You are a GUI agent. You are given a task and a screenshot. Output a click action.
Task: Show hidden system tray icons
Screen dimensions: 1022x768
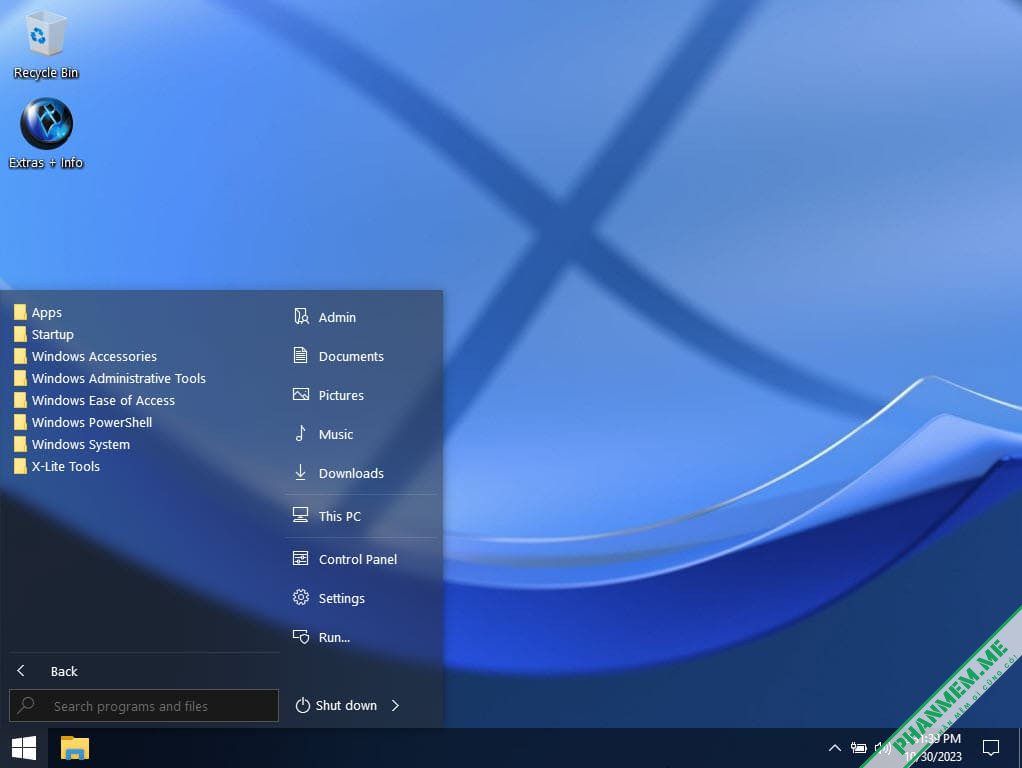[834, 748]
